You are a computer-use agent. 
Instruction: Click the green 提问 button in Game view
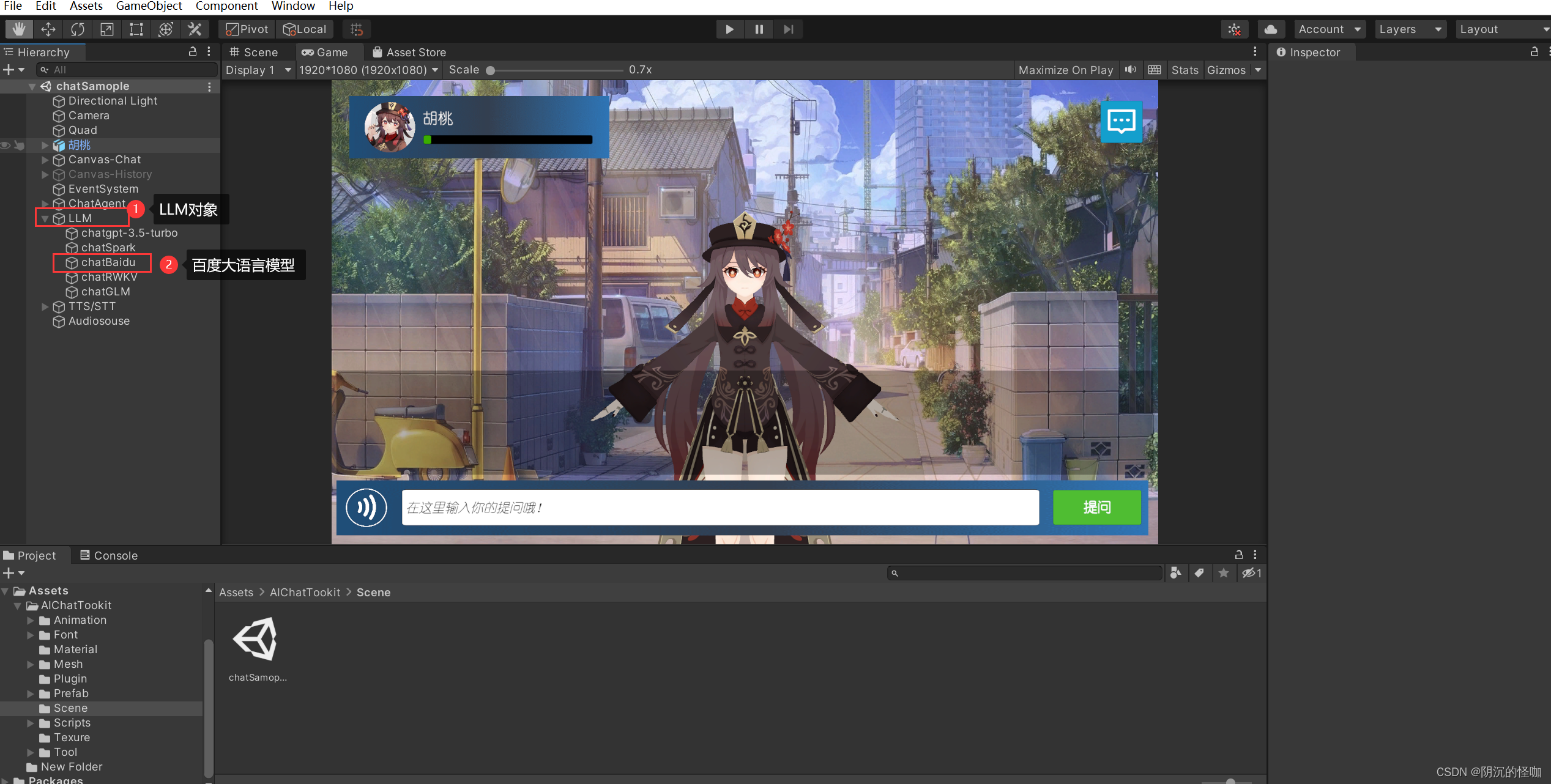click(1096, 507)
